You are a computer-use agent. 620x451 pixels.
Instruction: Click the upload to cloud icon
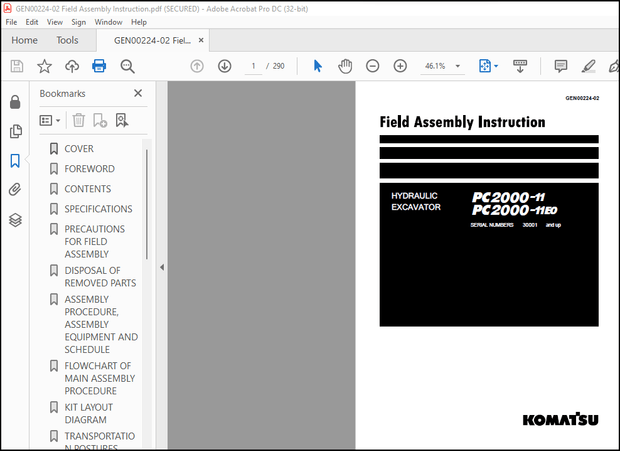[72, 66]
